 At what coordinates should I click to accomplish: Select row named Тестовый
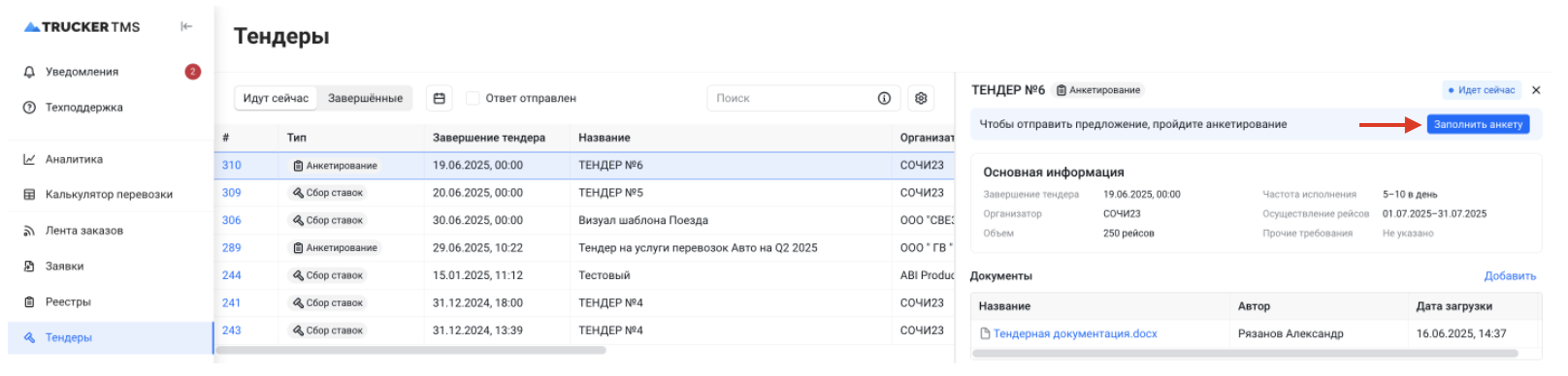[x=604, y=275]
